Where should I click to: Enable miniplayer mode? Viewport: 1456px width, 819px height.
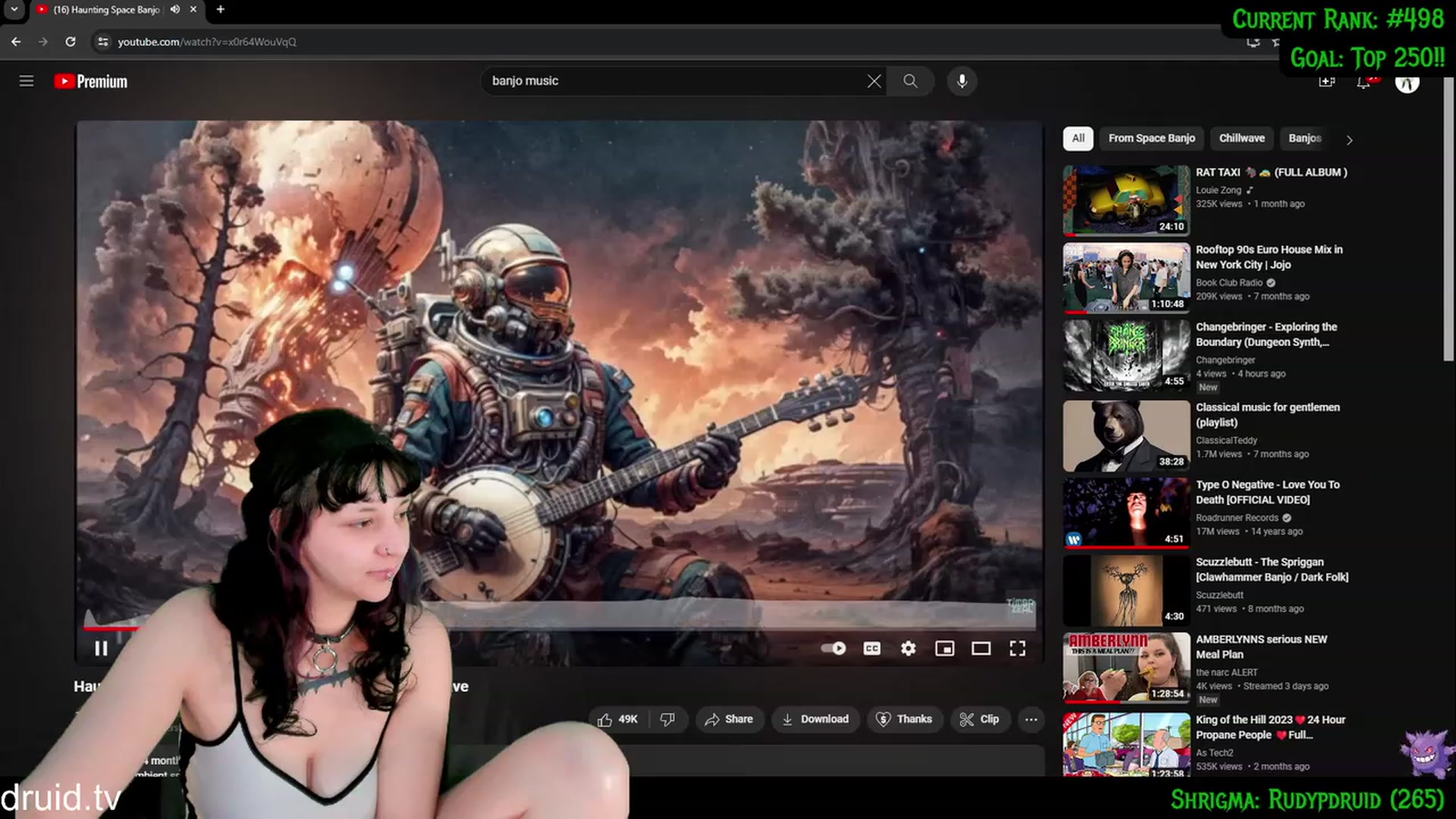pyautogui.click(x=945, y=648)
